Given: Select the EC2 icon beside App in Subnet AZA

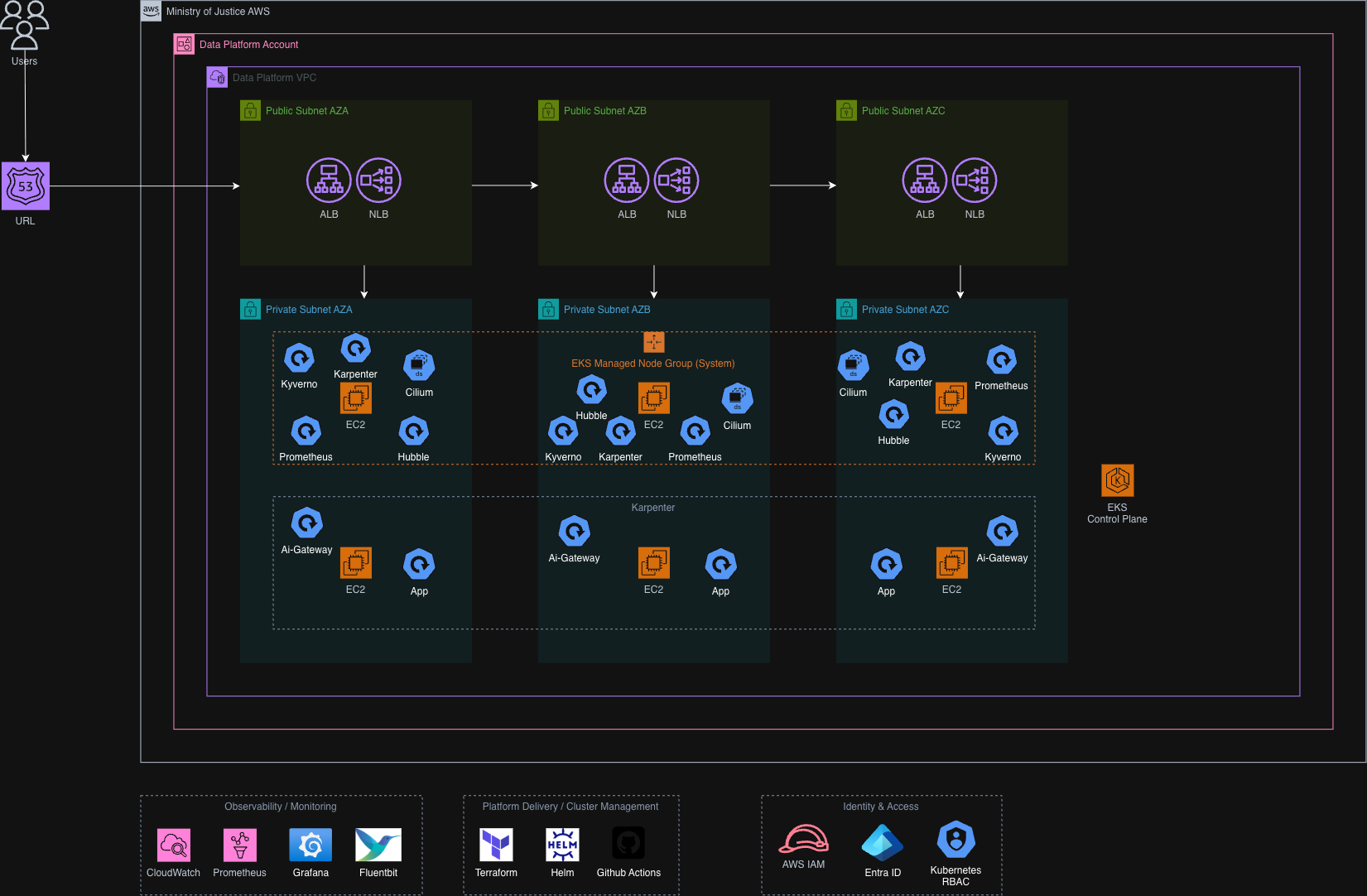Looking at the screenshot, I should pos(356,563).
